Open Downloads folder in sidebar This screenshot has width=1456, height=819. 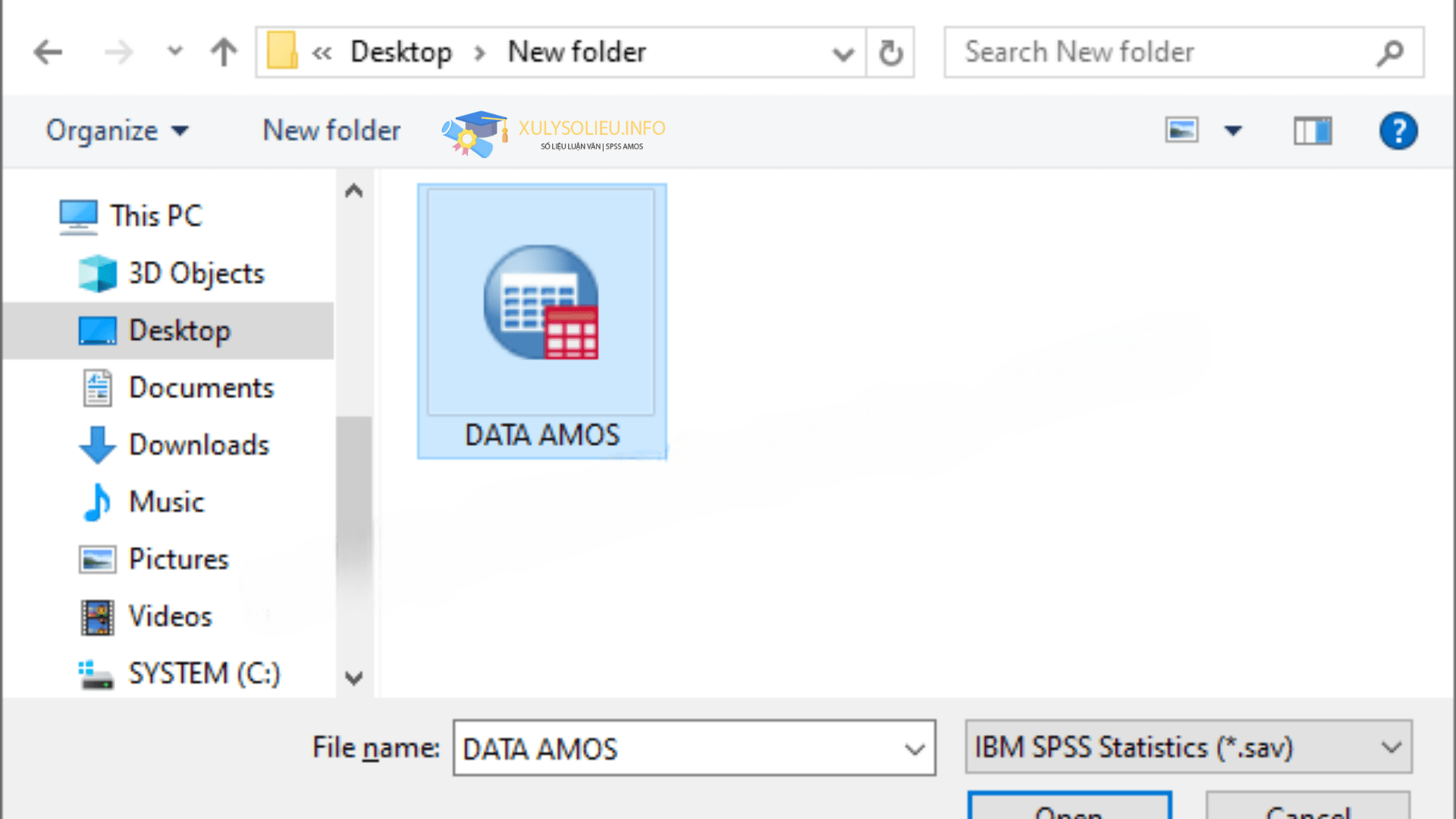(197, 443)
